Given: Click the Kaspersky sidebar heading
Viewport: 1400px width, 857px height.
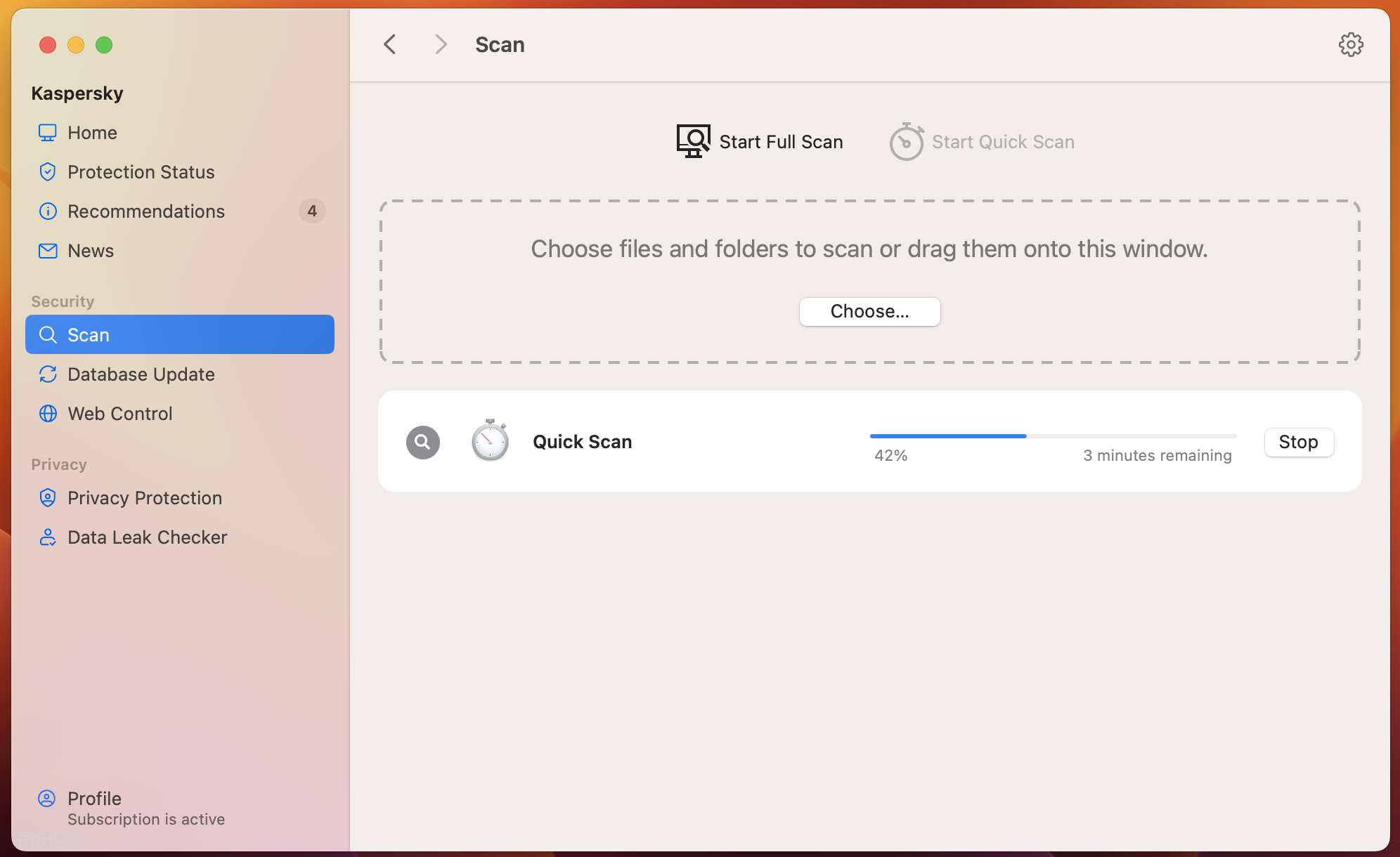Looking at the screenshot, I should pos(77,93).
